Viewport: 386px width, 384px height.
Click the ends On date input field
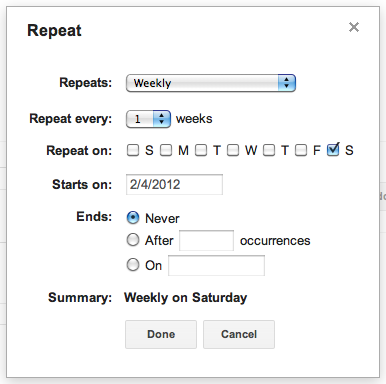click(x=217, y=266)
